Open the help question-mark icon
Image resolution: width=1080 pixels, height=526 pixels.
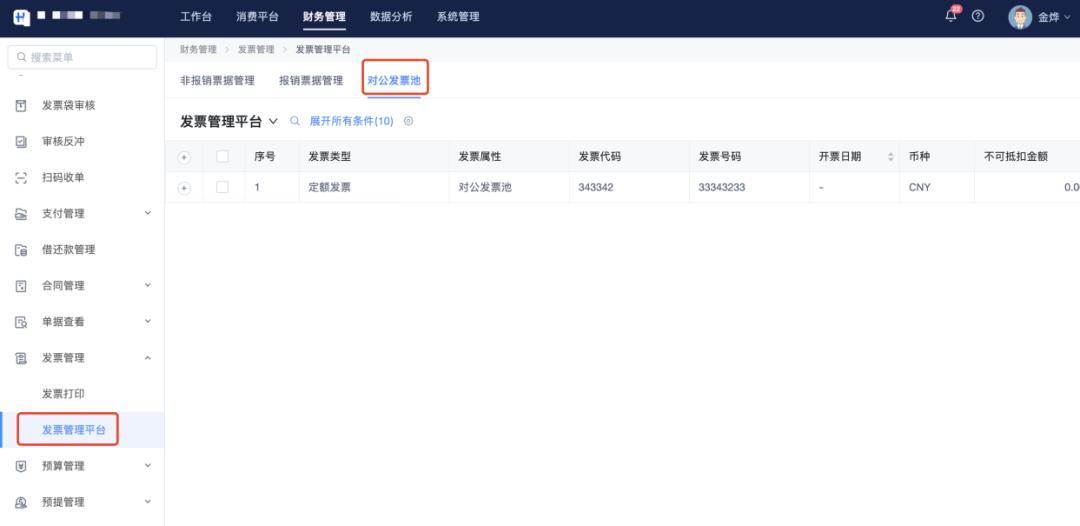coord(977,17)
